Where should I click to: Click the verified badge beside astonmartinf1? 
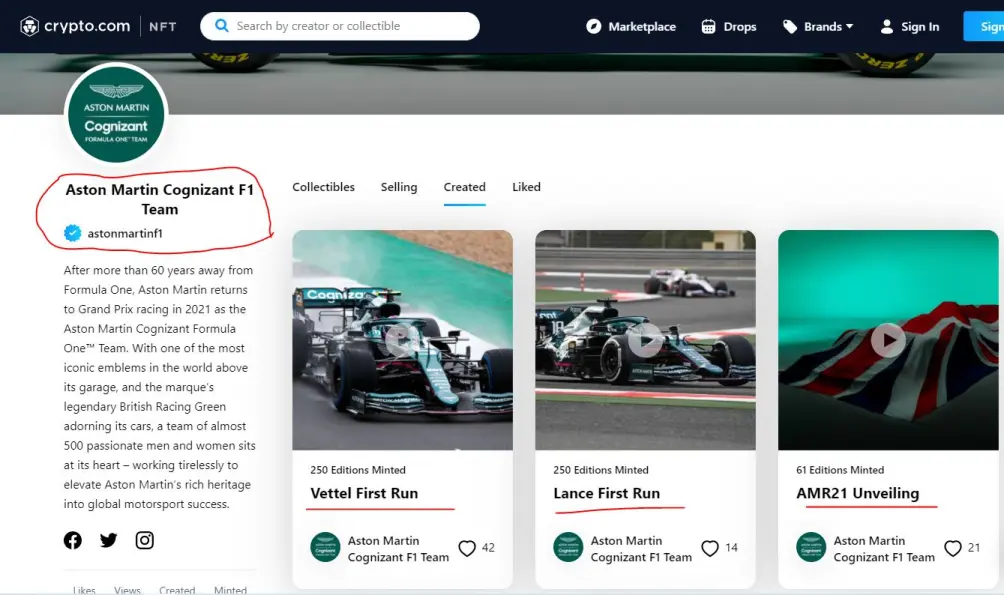tap(72, 233)
